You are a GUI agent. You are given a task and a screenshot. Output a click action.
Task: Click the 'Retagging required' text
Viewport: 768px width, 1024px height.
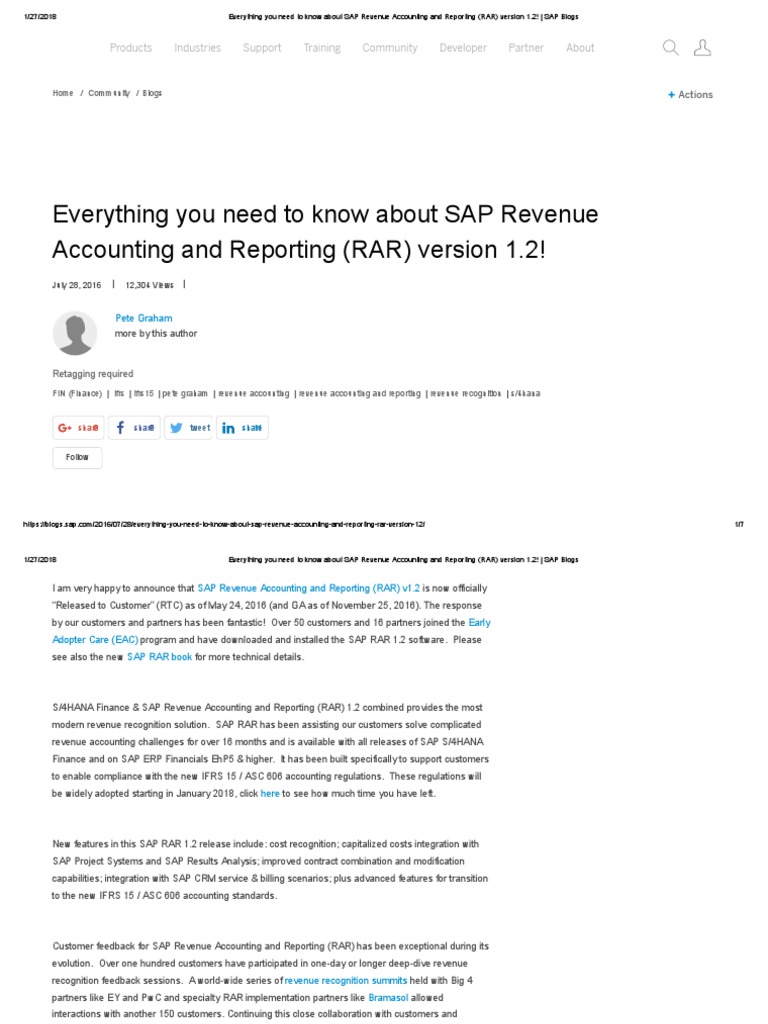[x=93, y=374]
